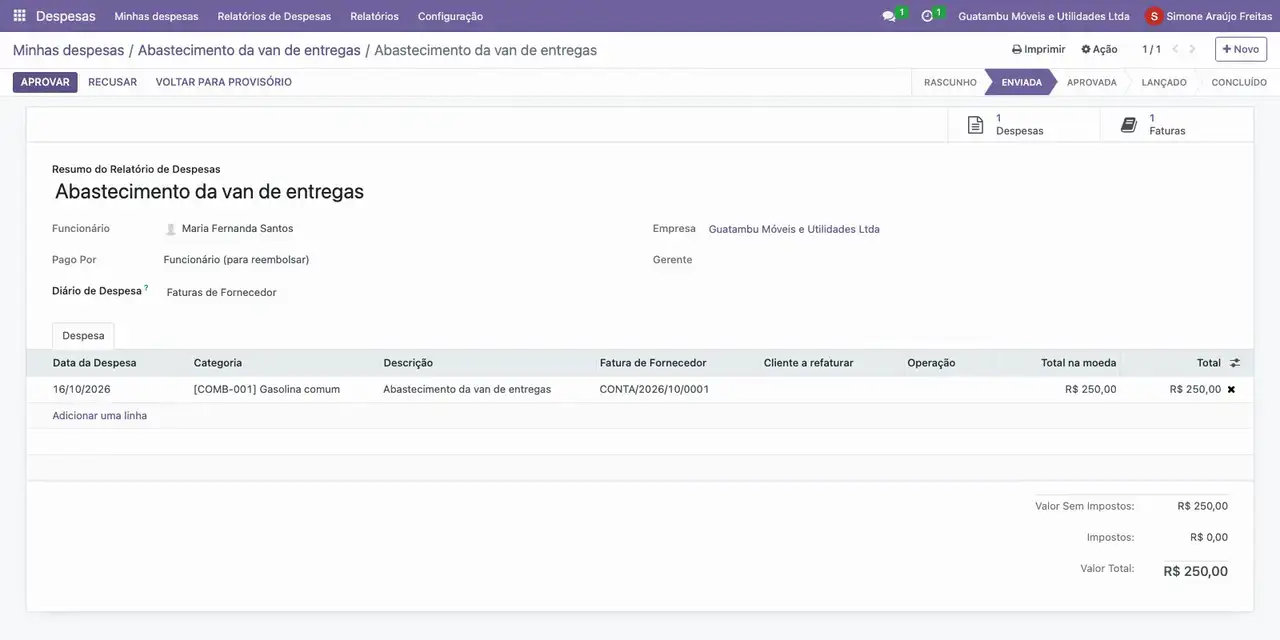Open Relatórios de Despesas menu

[x=274, y=16]
